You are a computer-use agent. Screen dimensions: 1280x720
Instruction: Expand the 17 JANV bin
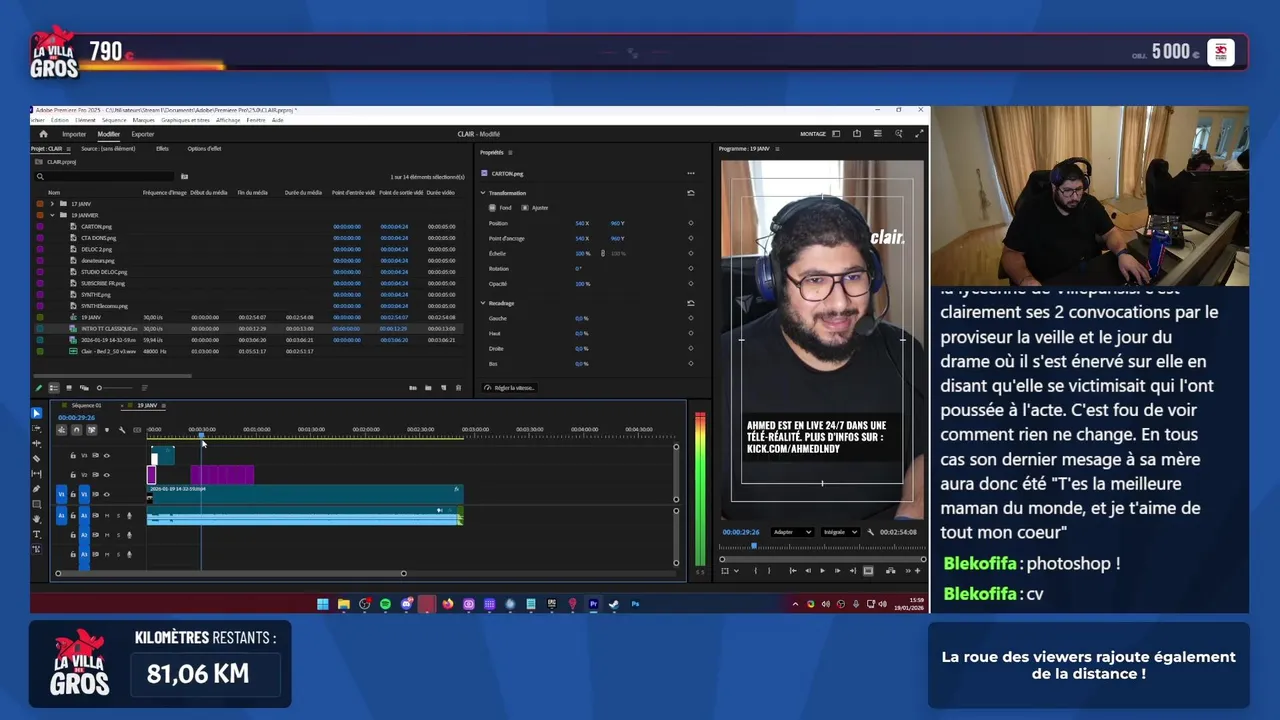(52, 204)
